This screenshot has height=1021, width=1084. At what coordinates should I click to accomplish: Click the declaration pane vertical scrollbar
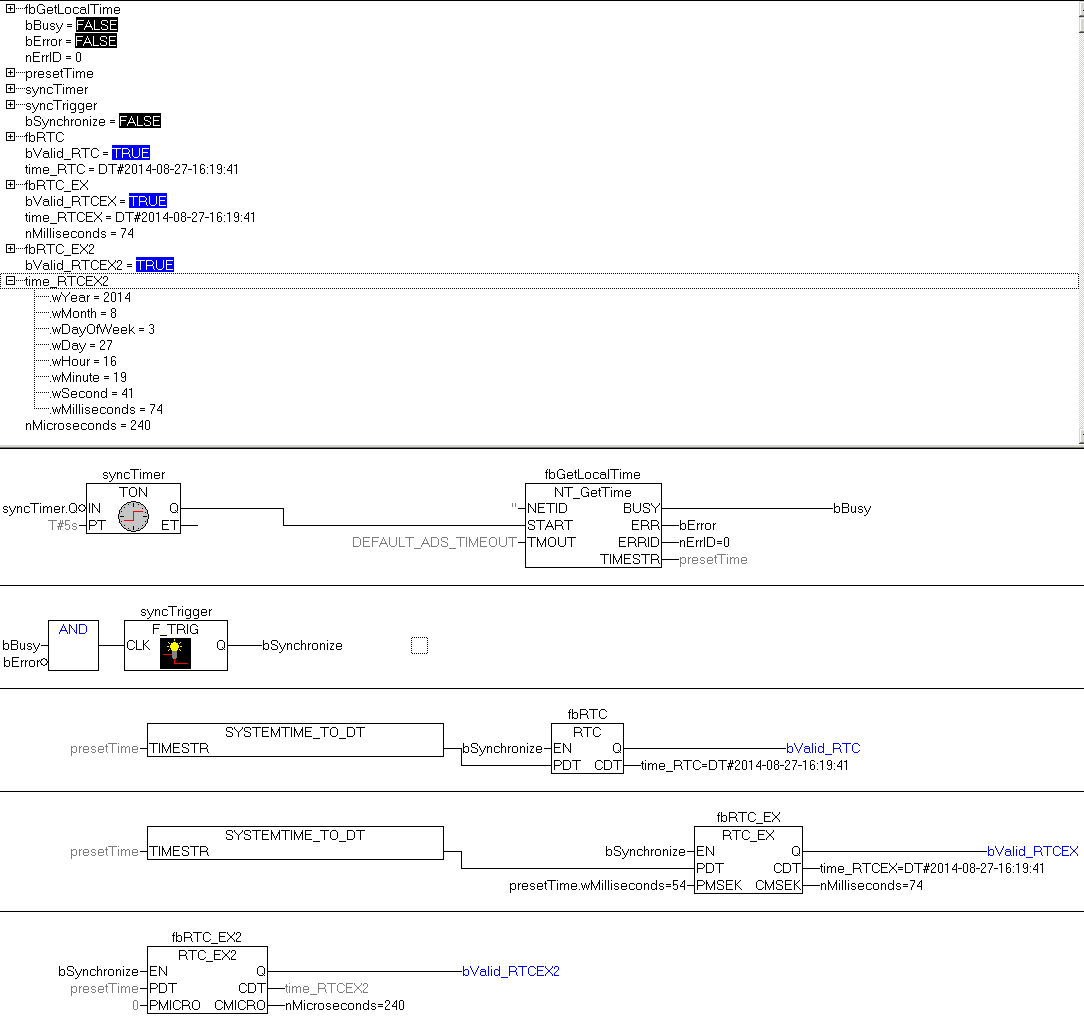pos(1081,223)
